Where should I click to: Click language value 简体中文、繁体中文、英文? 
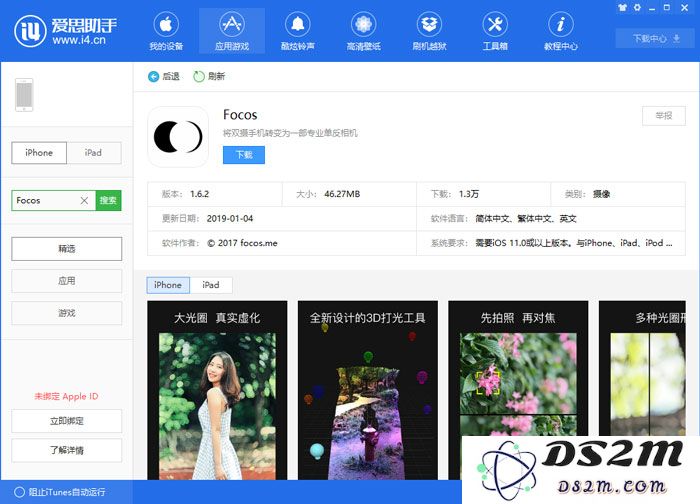click(526, 219)
